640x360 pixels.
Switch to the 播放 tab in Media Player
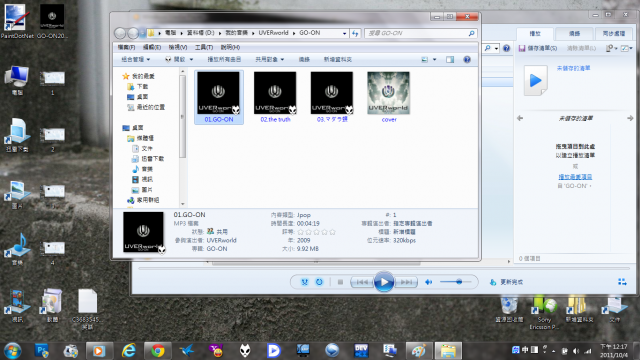(535, 33)
